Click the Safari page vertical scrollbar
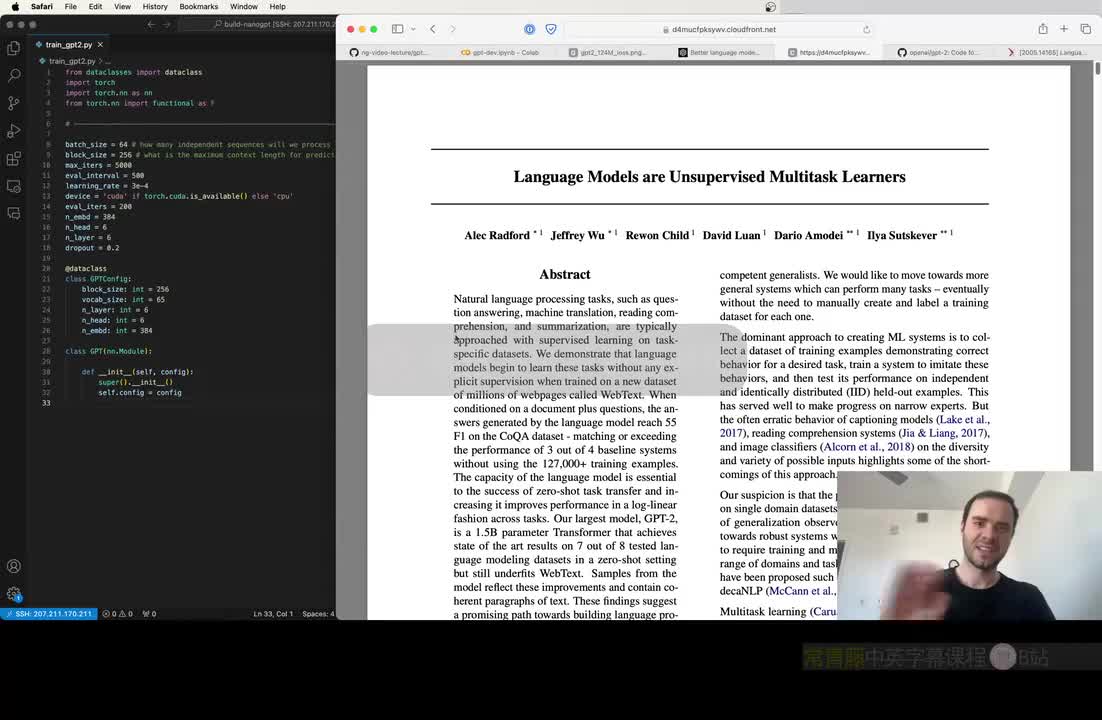Viewport: 1102px width, 720px height. pos(1097,68)
